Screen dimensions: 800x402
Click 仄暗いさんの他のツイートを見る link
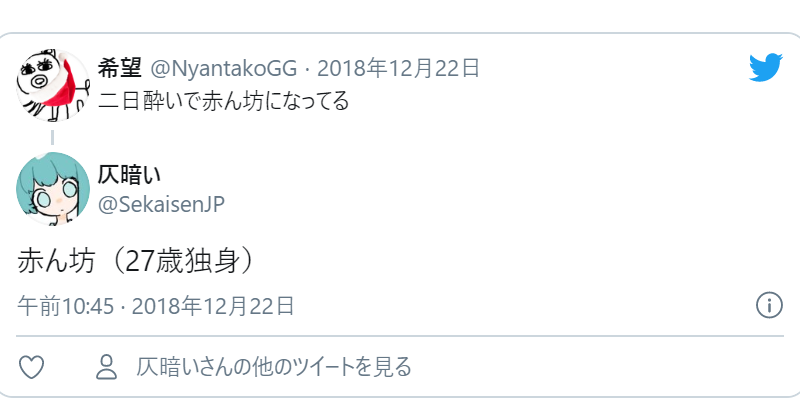click(273, 367)
